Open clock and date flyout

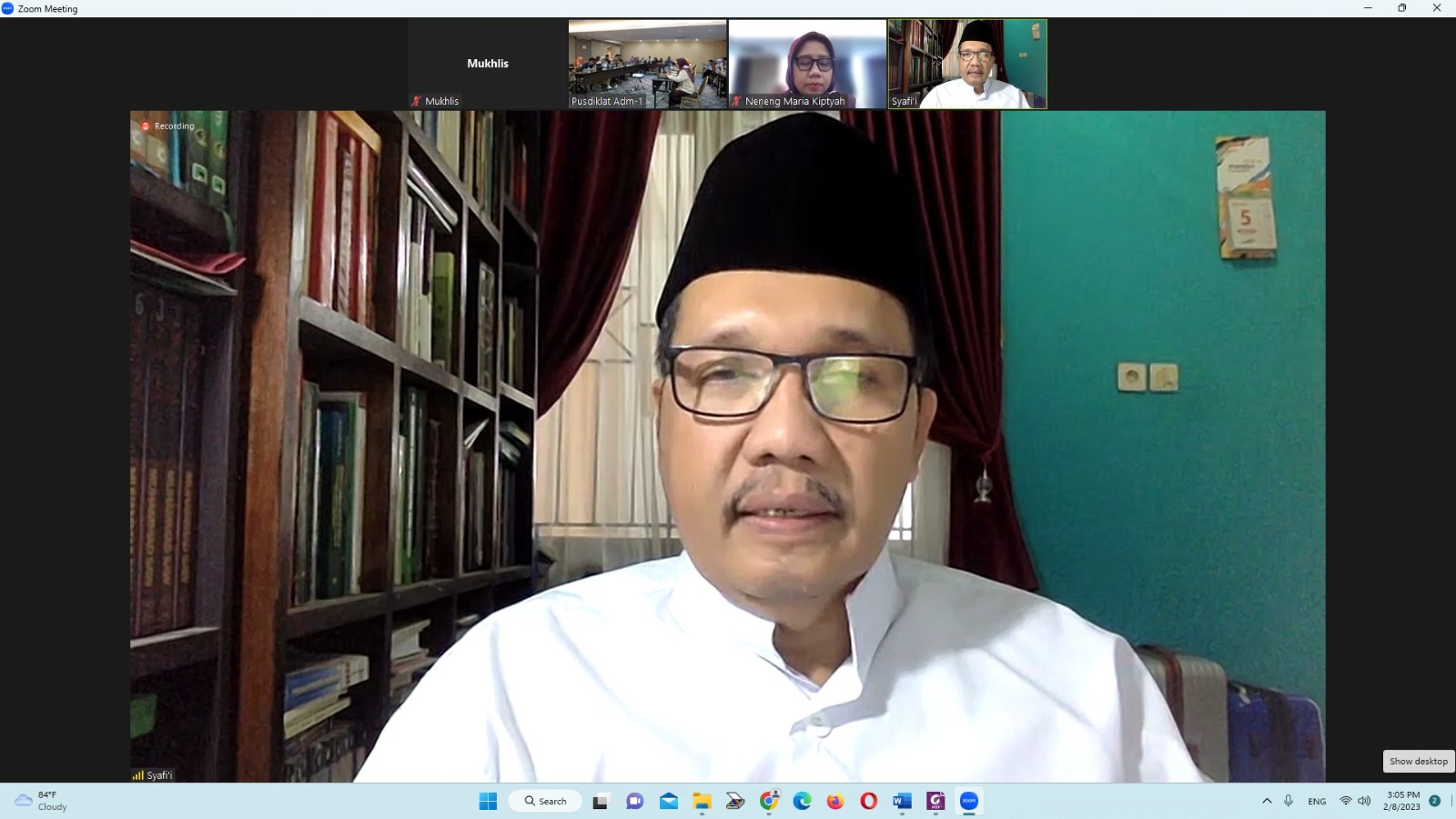(1402, 801)
